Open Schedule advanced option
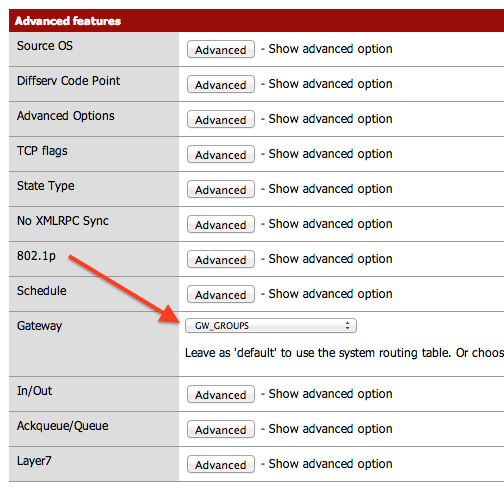The width and height of the screenshot is (504, 504). (221, 294)
